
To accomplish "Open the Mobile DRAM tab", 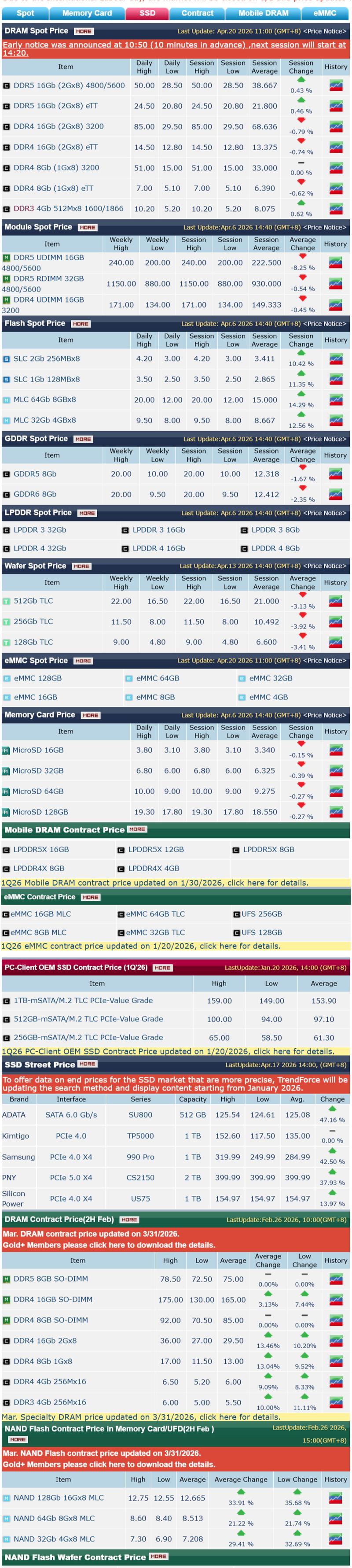I will coord(263,13).
